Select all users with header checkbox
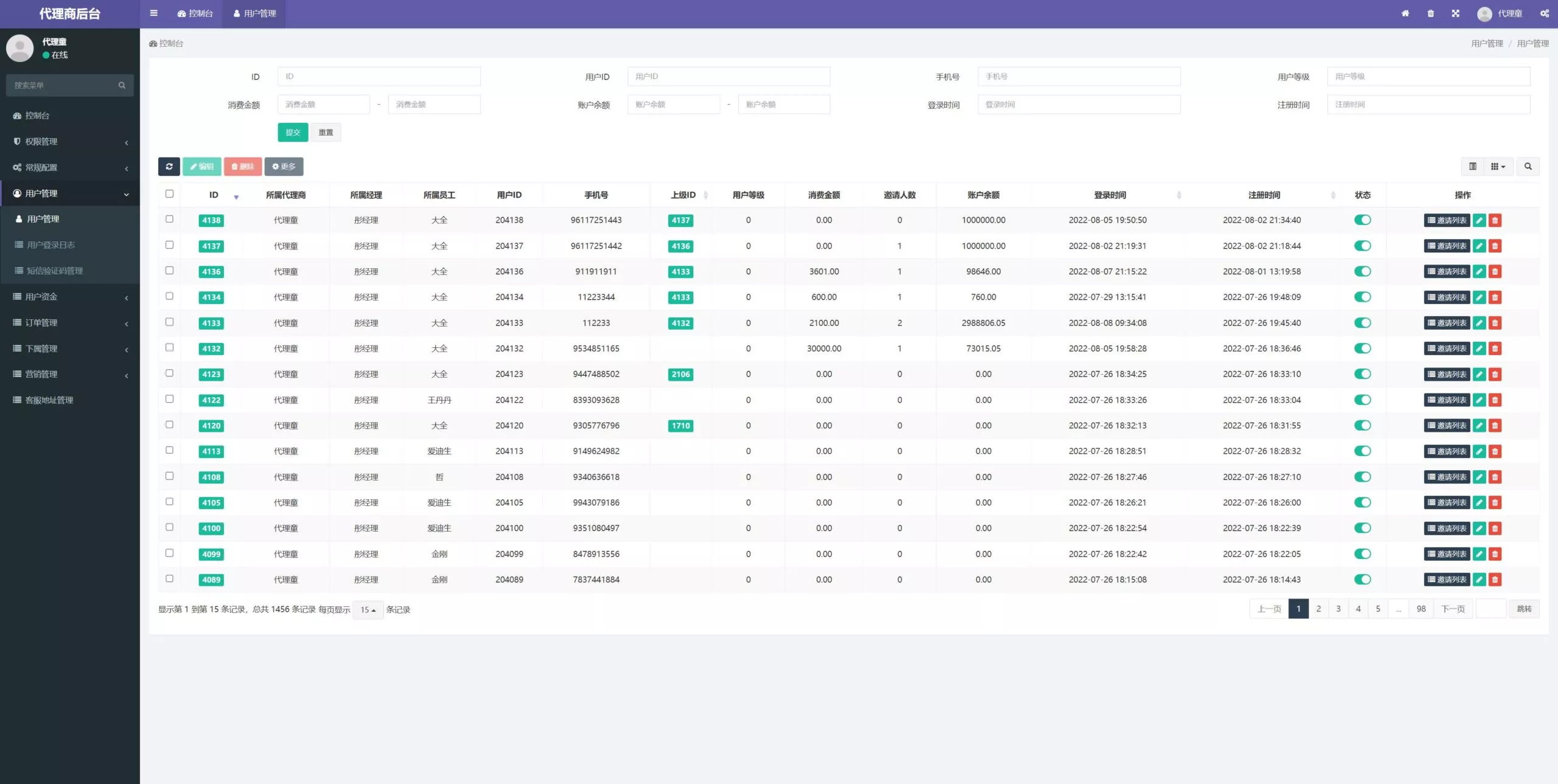Image resolution: width=1558 pixels, height=784 pixels. click(169, 194)
